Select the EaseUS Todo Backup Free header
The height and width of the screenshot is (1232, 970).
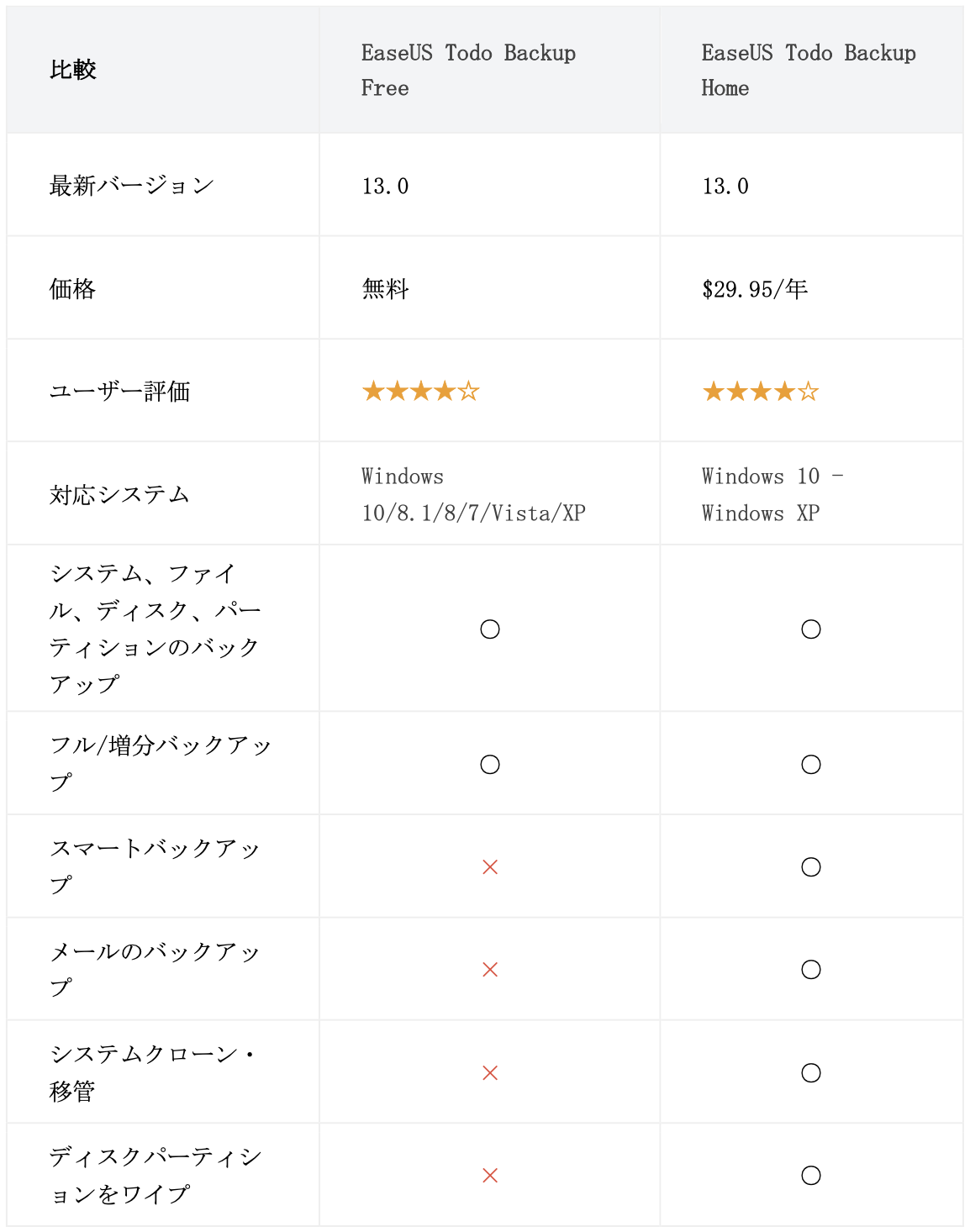(x=468, y=71)
